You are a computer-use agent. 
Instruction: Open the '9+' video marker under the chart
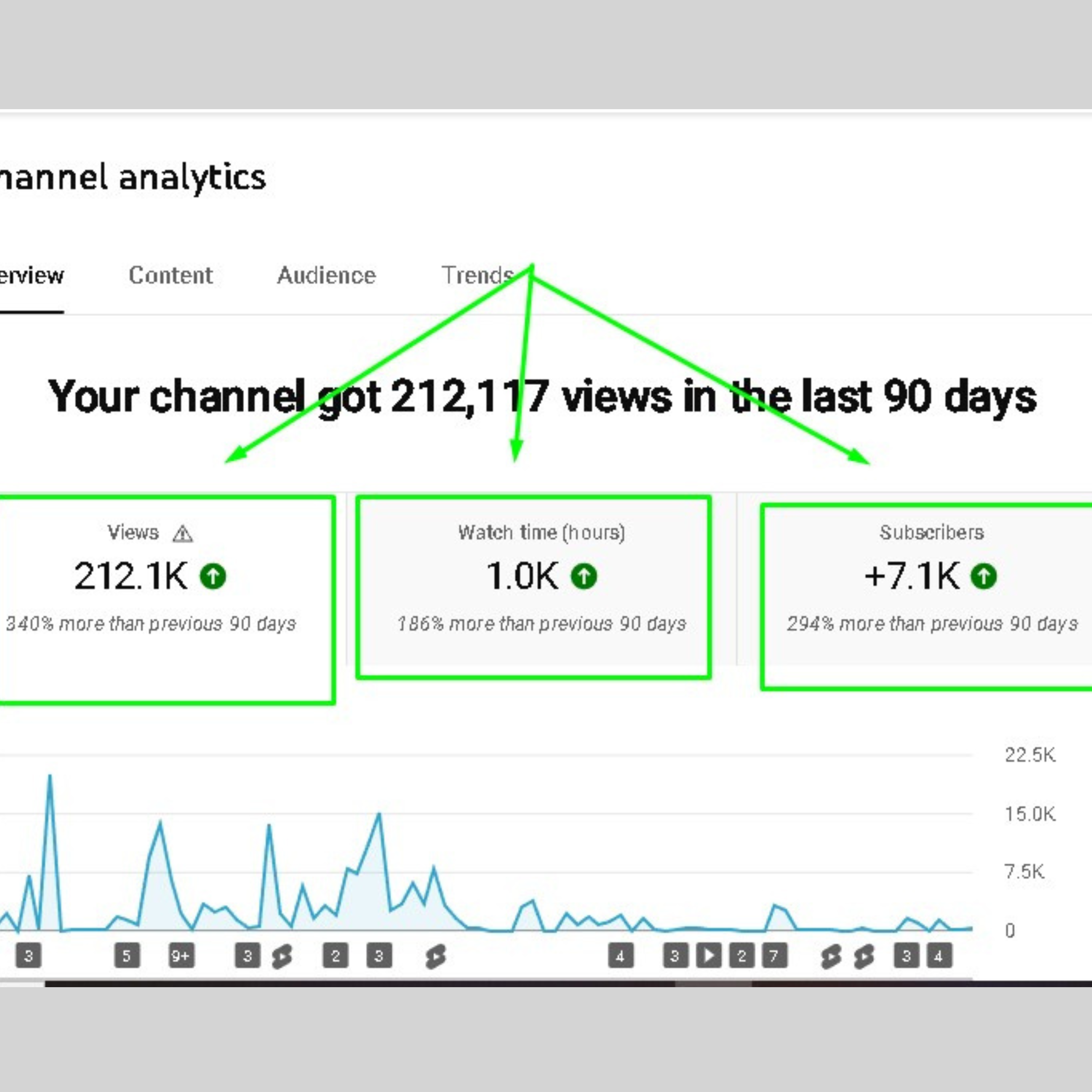tap(182, 956)
